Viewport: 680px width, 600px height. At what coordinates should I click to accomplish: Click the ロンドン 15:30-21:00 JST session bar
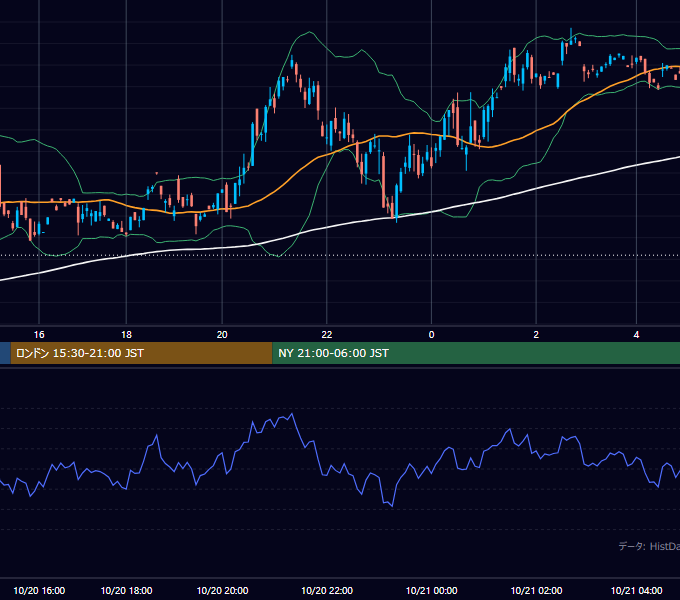tap(141, 353)
